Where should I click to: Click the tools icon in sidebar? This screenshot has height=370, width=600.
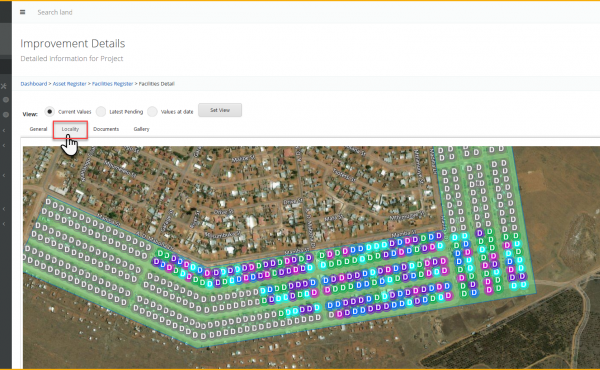(4, 86)
